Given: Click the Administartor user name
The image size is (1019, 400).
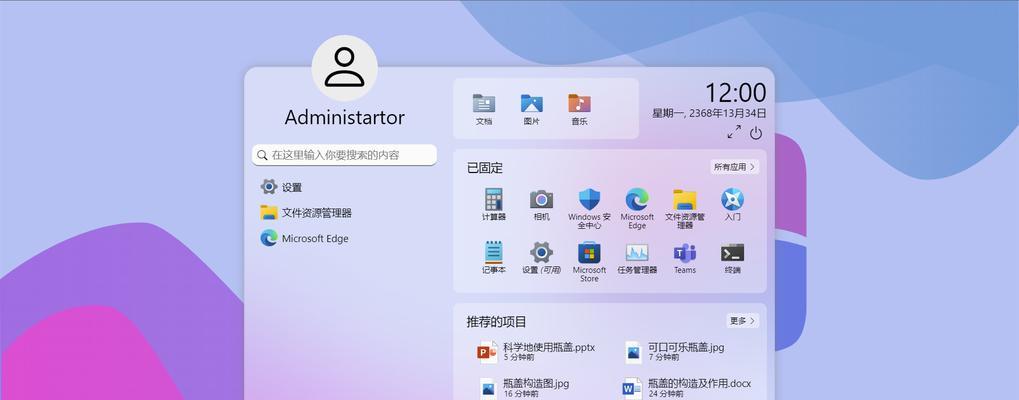Looking at the screenshot, I should 344,118.
